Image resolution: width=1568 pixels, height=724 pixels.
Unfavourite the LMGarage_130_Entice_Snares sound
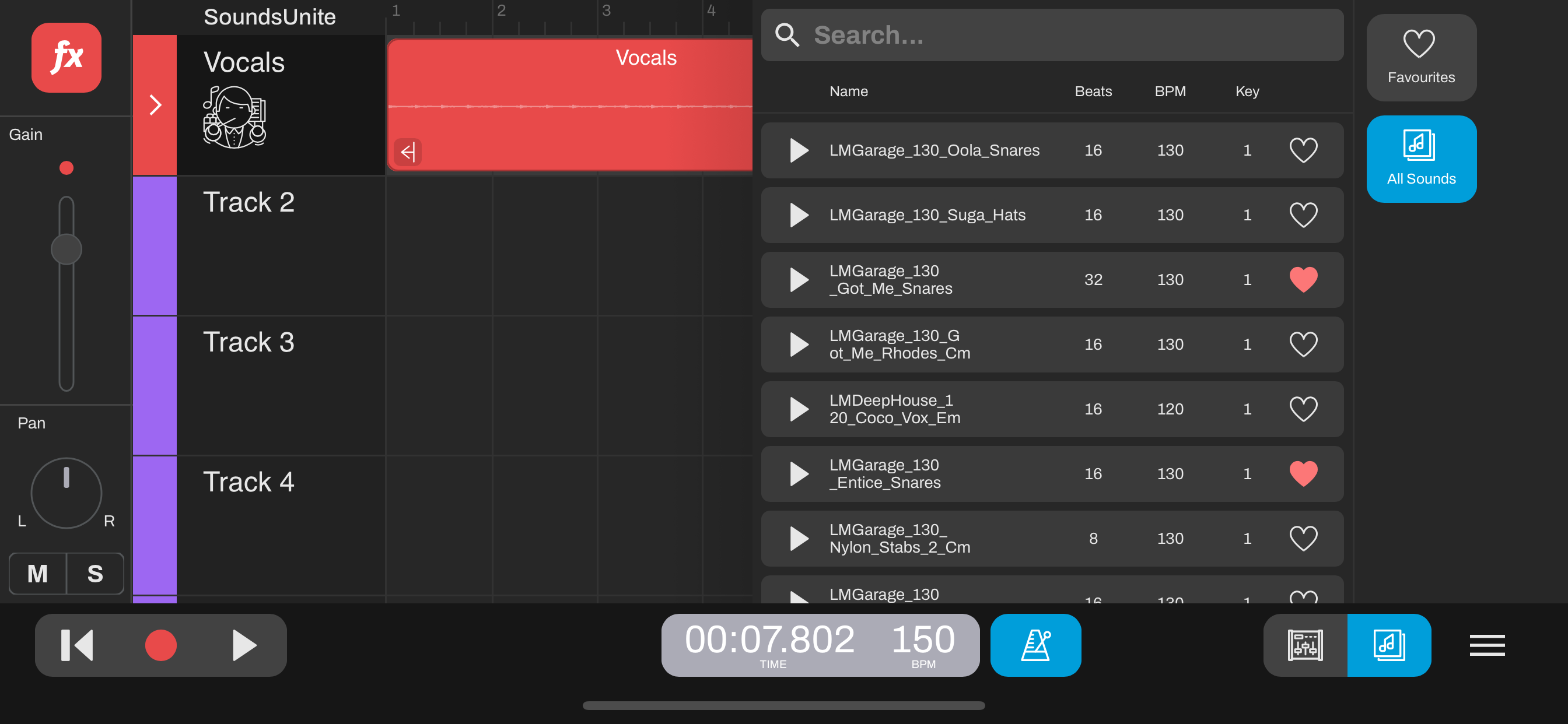(x=1303, y=474)
